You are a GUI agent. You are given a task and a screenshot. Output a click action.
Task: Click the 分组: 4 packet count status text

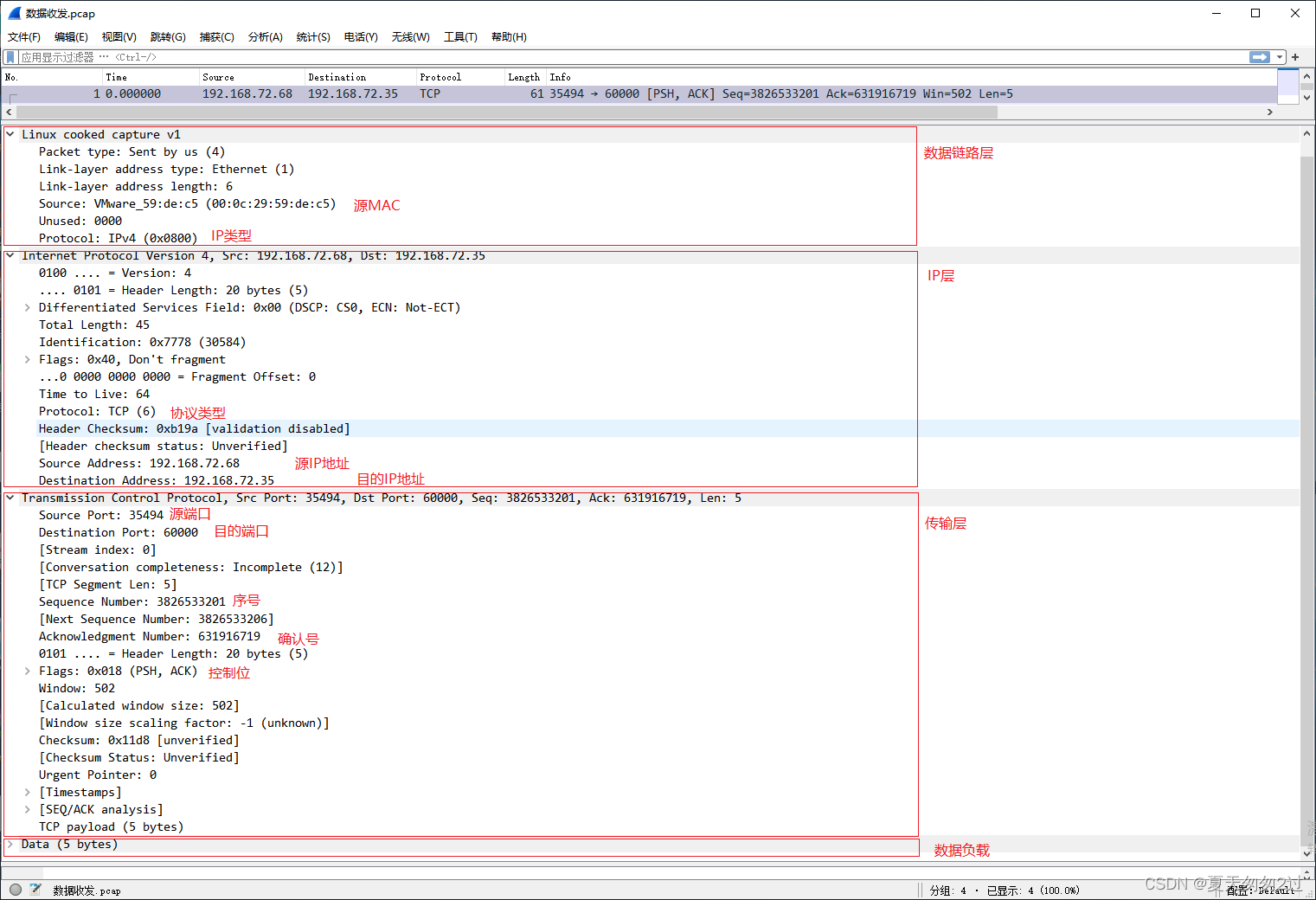(948, 890)
